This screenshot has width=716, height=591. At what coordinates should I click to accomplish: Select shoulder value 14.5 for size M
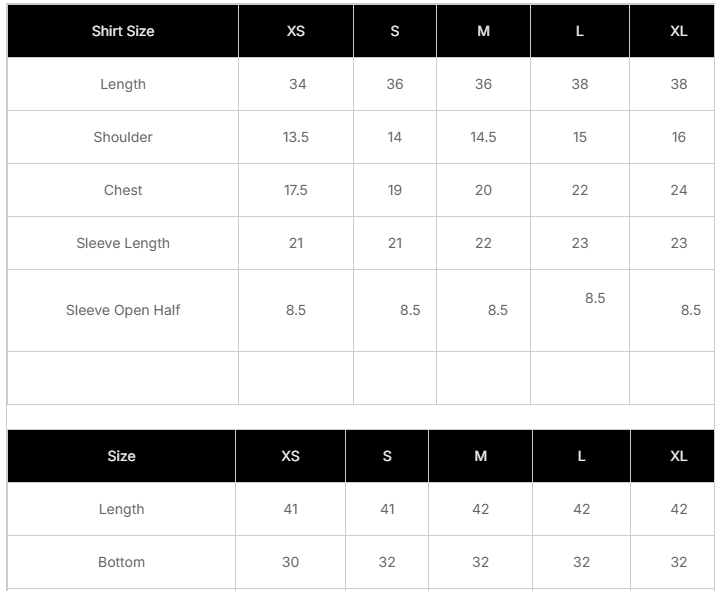coord(483,137)
